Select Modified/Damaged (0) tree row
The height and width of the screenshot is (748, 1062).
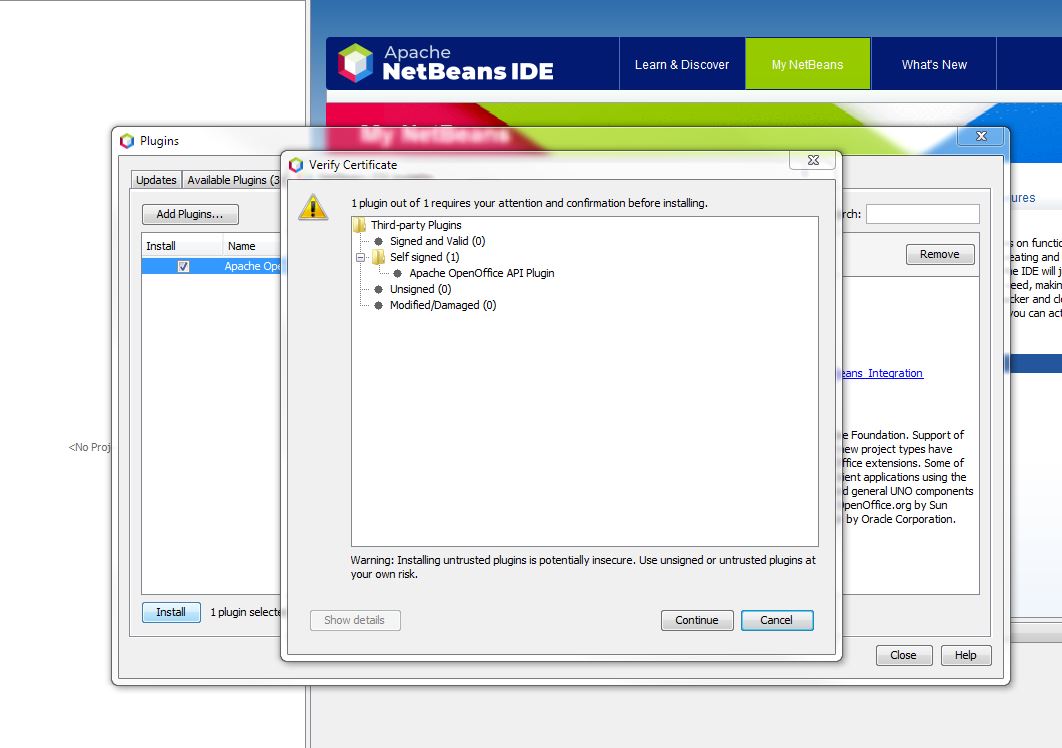[x=443, y=306]
